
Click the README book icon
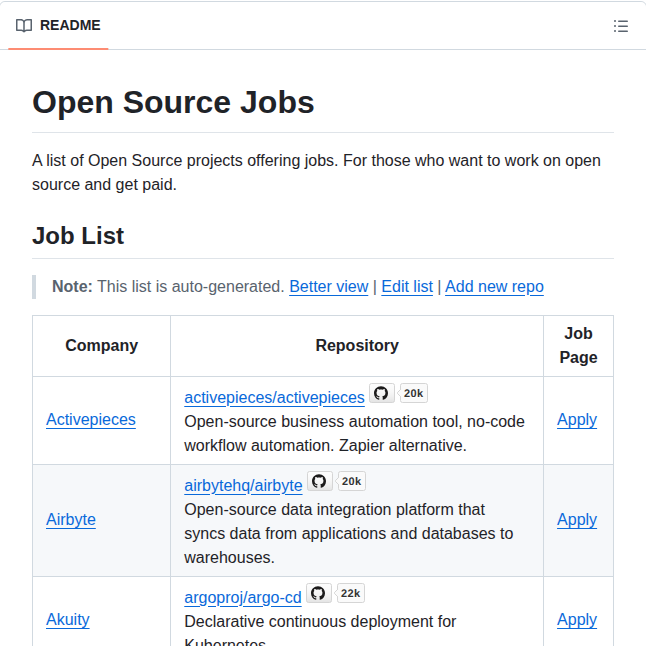24,26
